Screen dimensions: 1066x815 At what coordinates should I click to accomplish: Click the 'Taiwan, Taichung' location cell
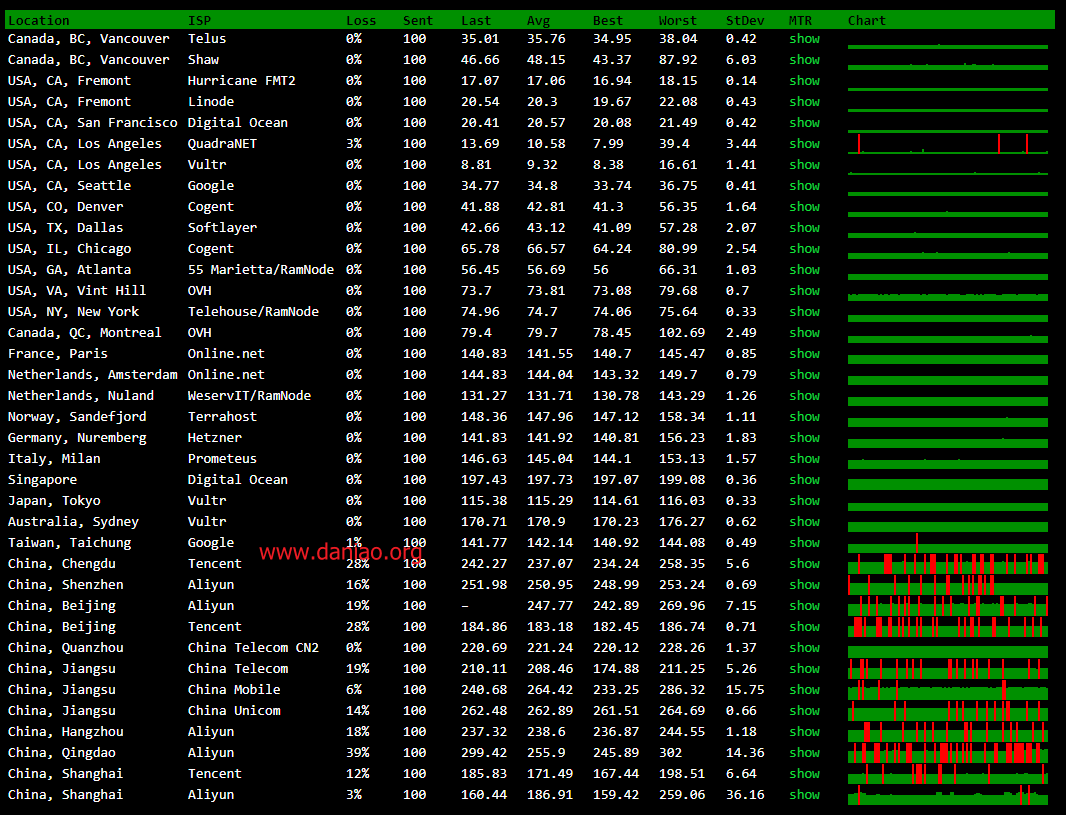click(x=69, y=542)
